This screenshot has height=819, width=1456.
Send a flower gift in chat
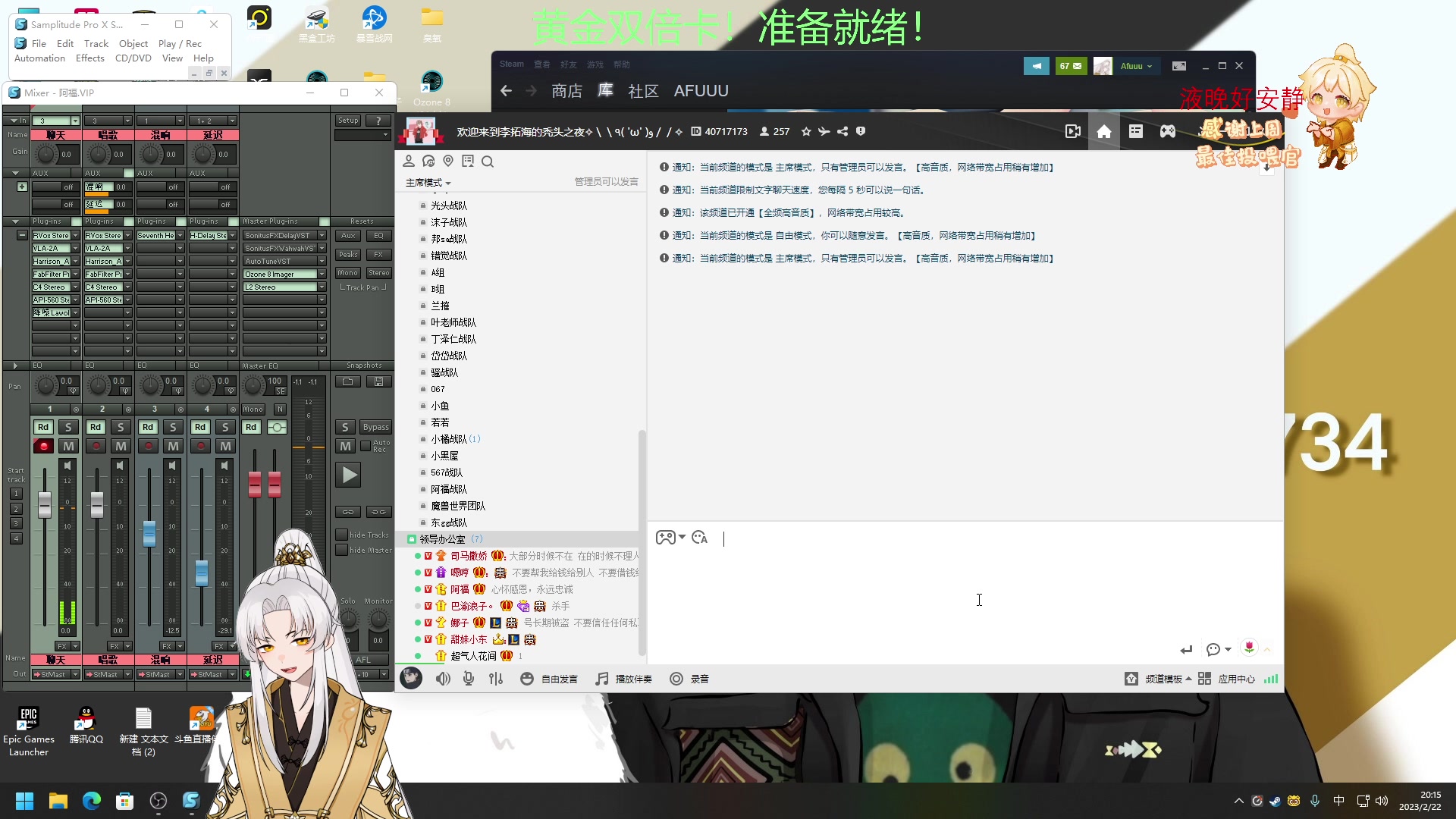click(x=1249, y=647)
